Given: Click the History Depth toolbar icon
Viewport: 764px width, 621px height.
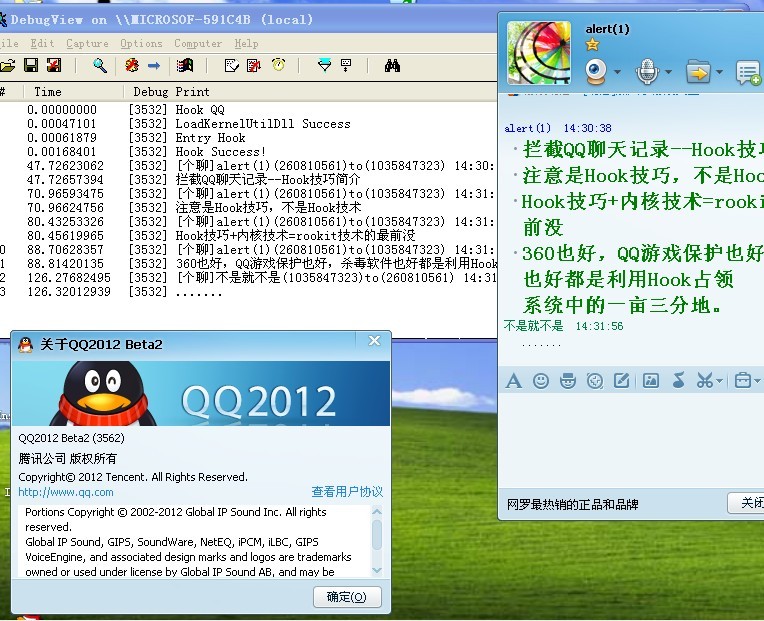Looking at the screenshot, I should click(346, 65).
